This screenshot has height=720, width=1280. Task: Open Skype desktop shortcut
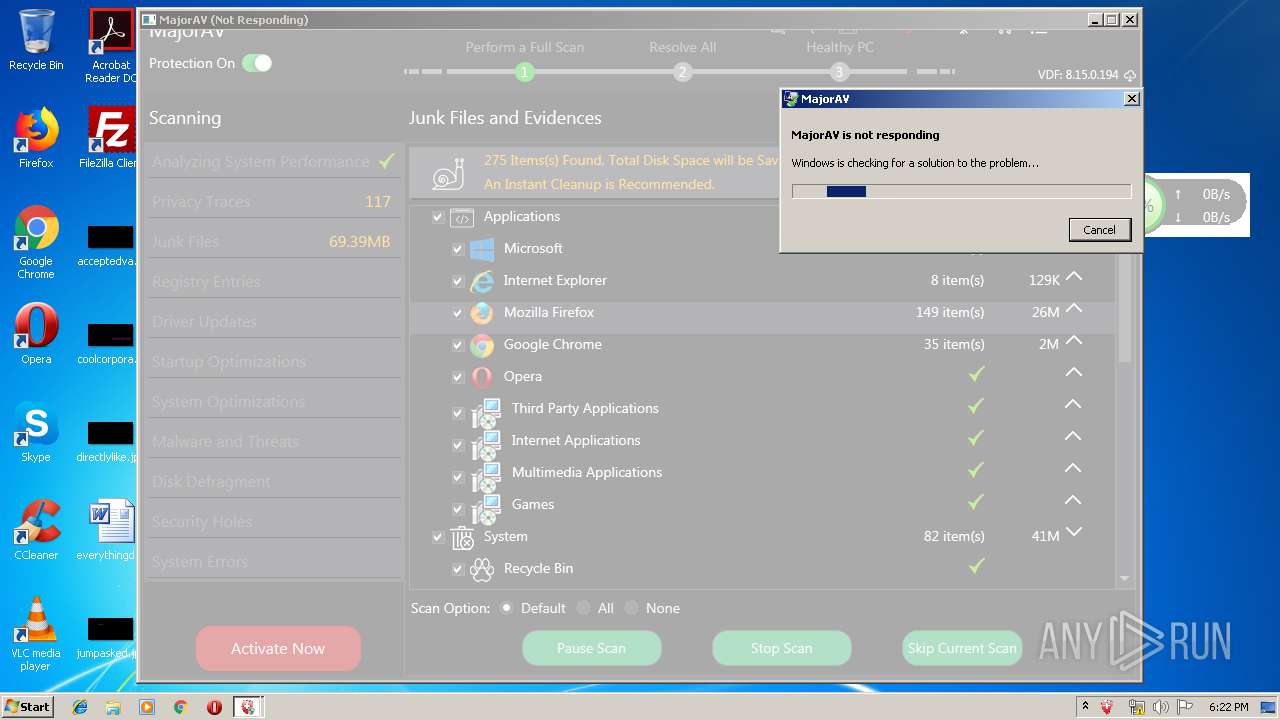coord(36,432)
